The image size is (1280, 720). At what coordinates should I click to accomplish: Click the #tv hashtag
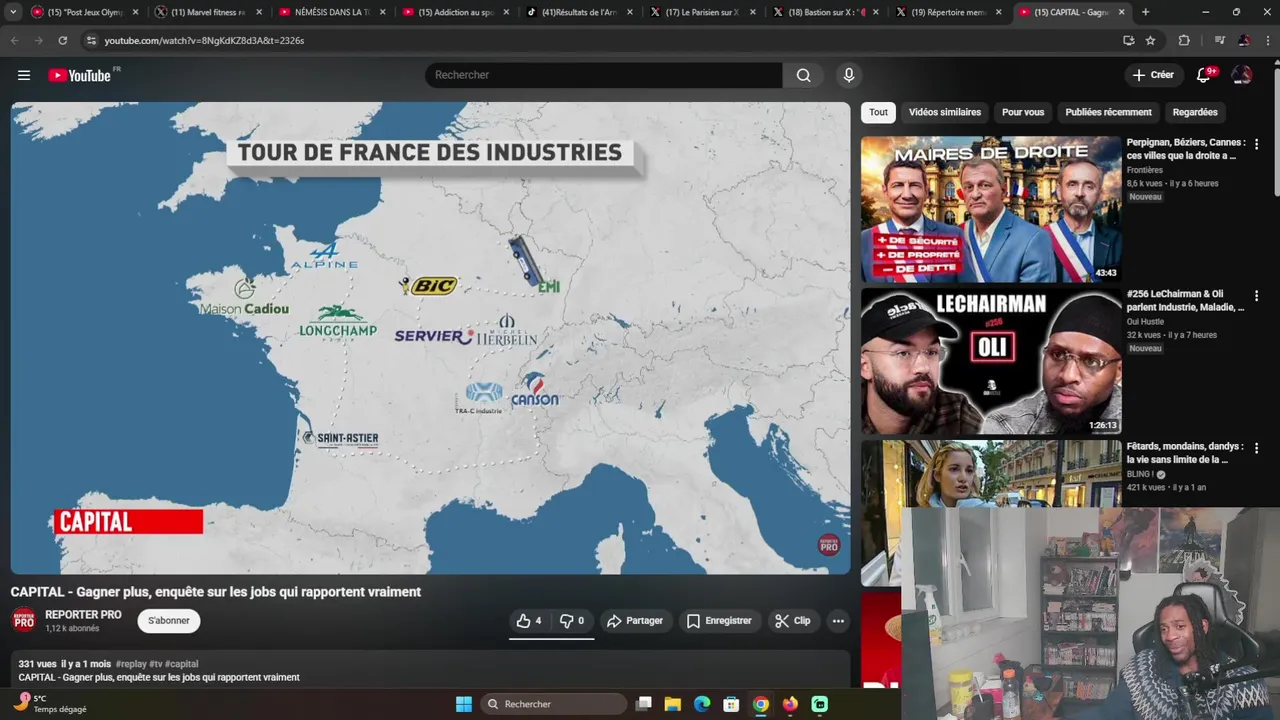(x=155, y=664)
